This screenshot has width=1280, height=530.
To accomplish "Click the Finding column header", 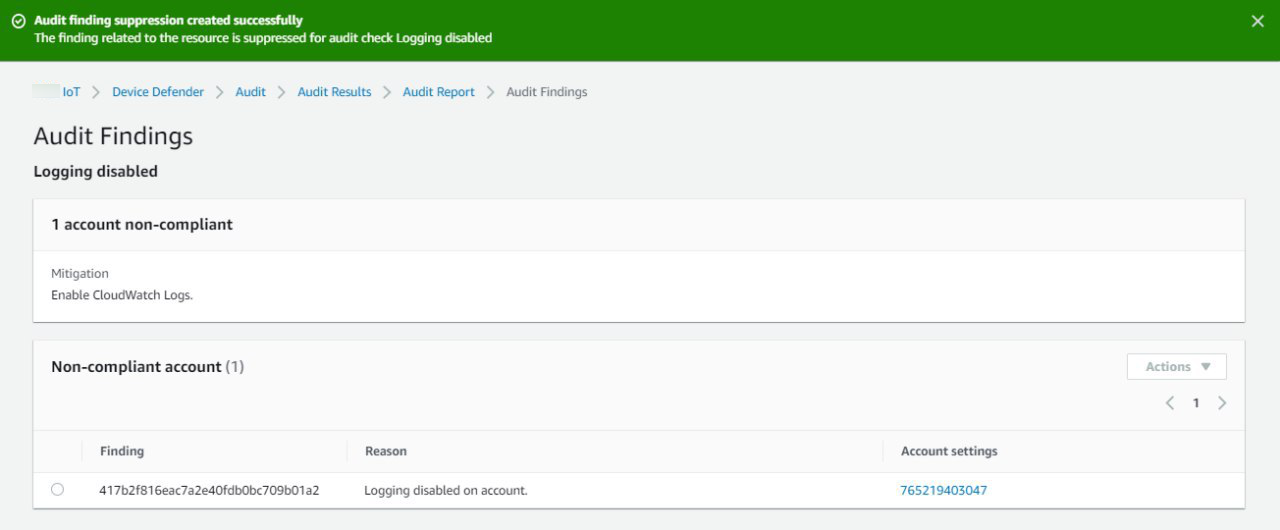I will point(122,451).
